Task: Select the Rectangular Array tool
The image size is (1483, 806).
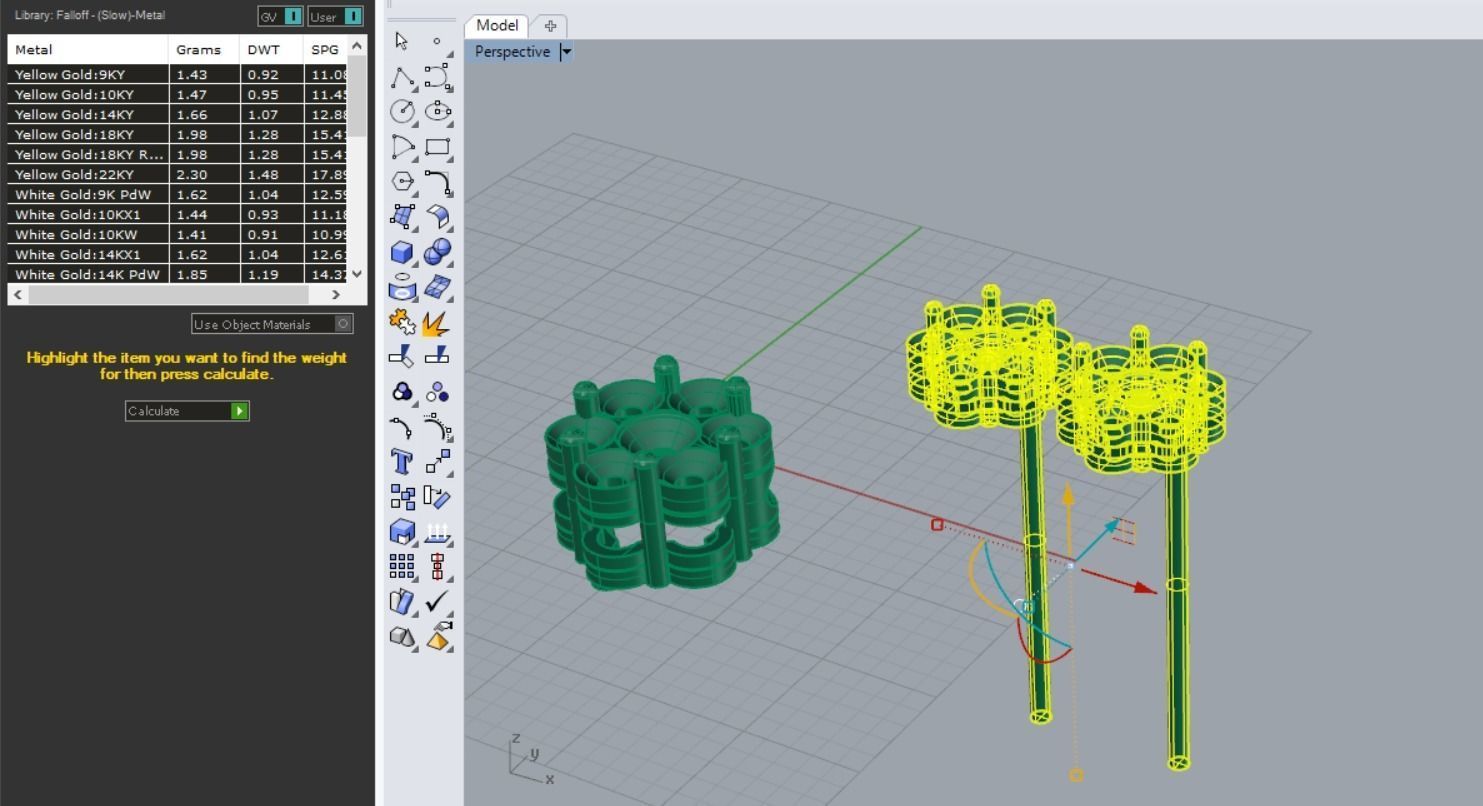Action: (x=402, y=567)
